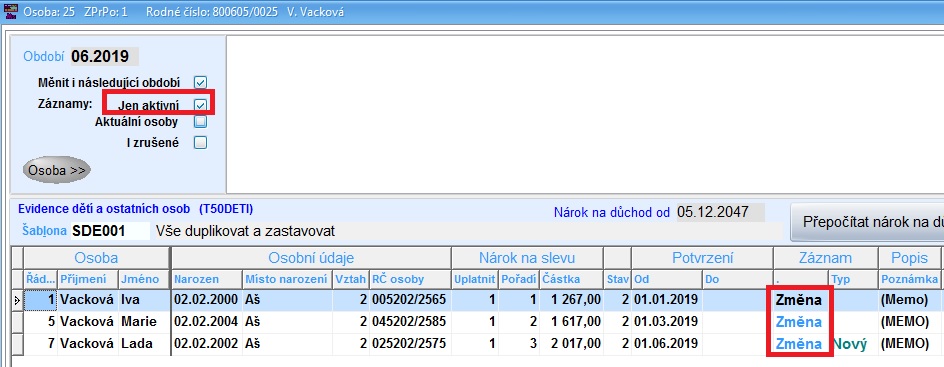The image size is (944, 367).
Task: Click the 'Do' column header
Action: tap(738, 279)
